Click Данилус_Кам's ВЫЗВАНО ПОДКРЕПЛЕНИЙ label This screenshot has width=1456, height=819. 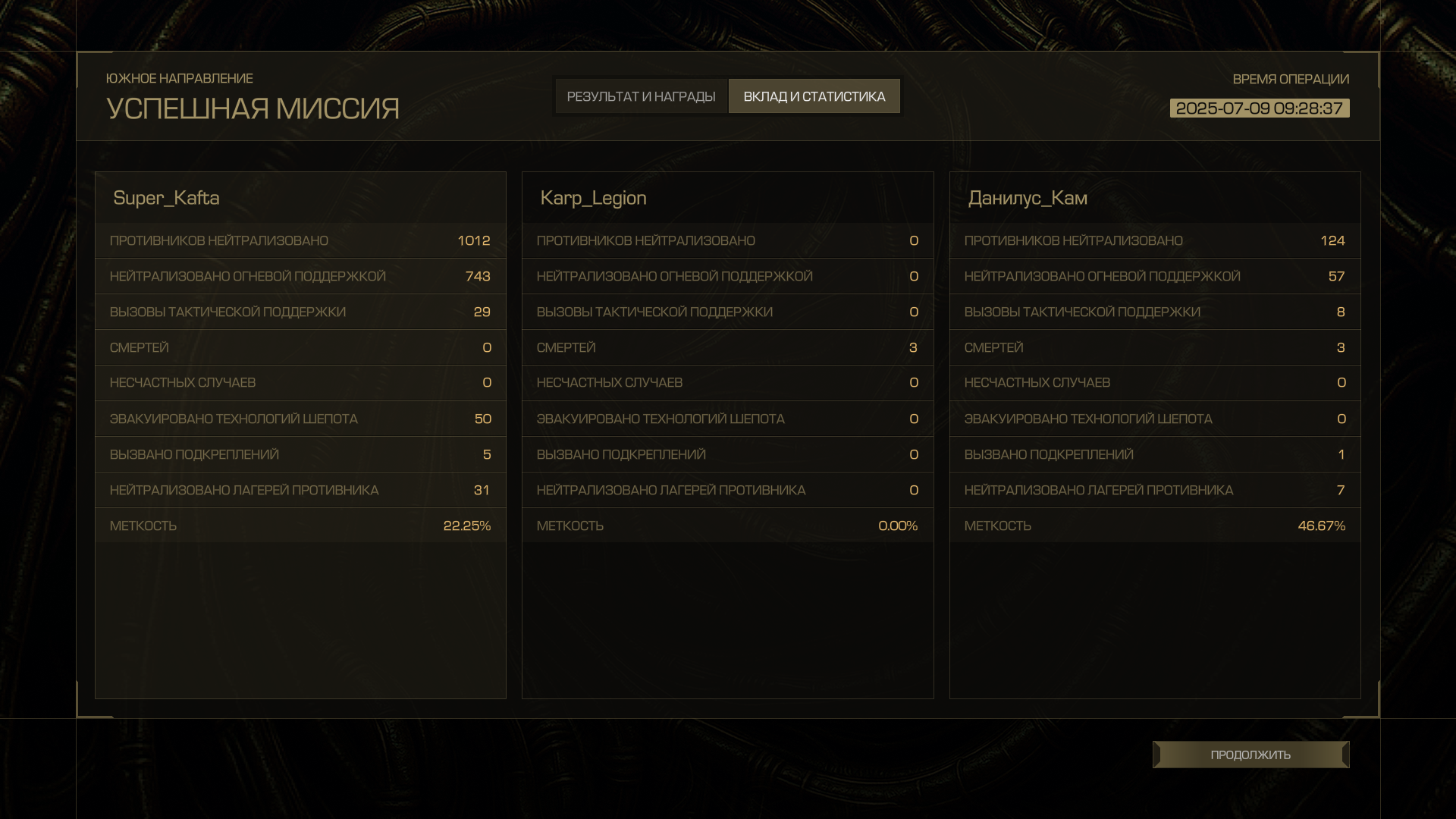coord(1049,454)
